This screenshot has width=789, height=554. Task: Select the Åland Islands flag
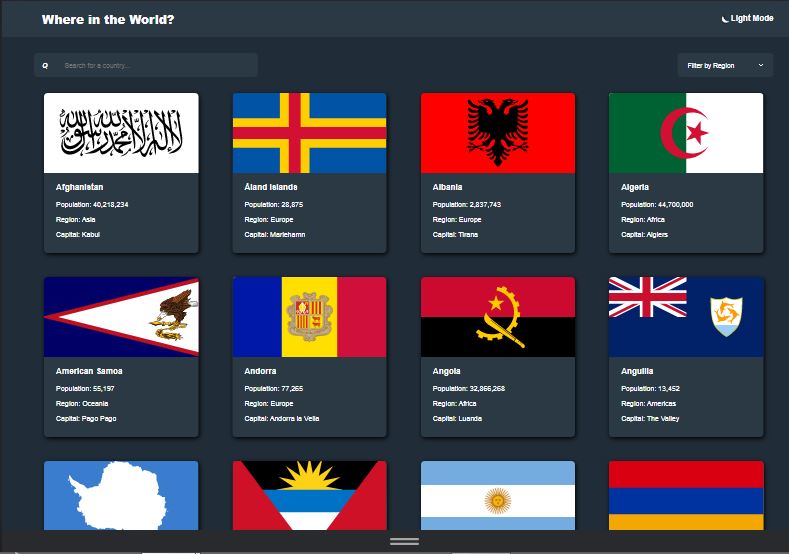[309, 133]
